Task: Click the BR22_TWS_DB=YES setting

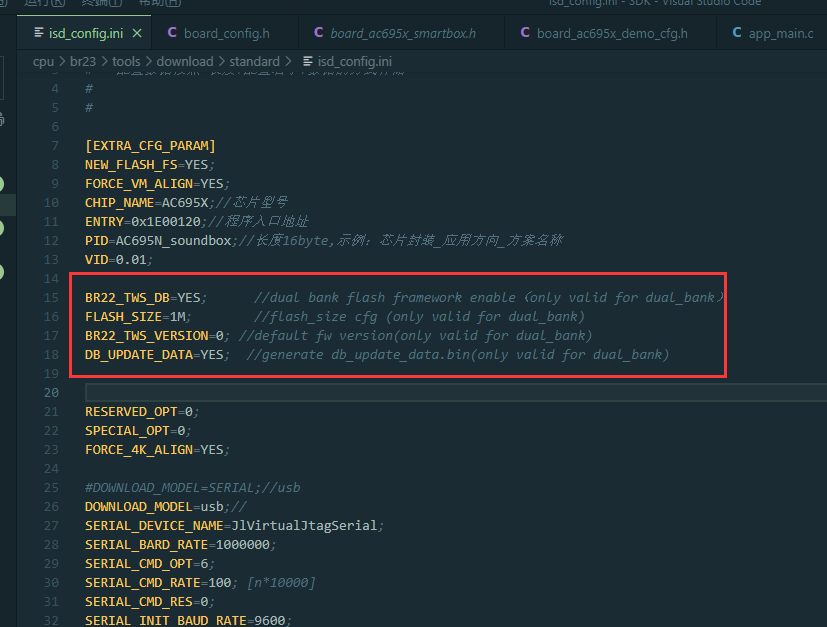Action: [143, 297]
